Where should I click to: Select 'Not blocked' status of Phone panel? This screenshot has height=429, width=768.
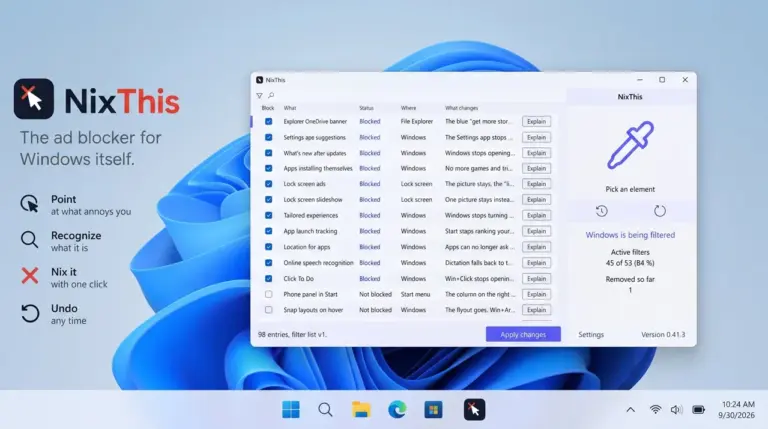coord(375,294)
